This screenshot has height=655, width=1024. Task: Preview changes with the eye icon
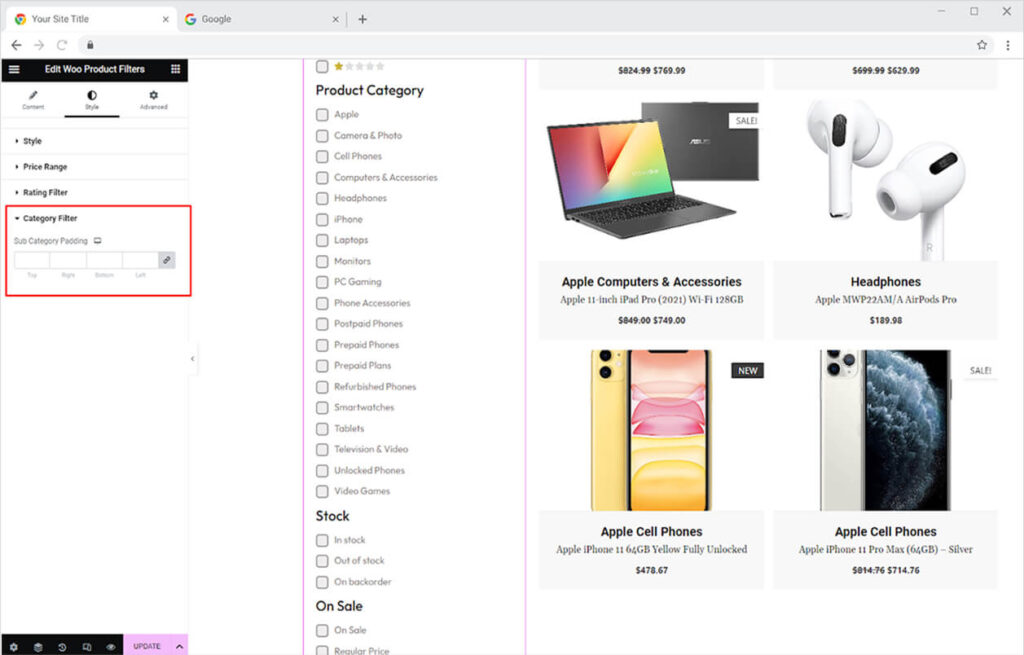pyautogui.click(x=109, y=646)
